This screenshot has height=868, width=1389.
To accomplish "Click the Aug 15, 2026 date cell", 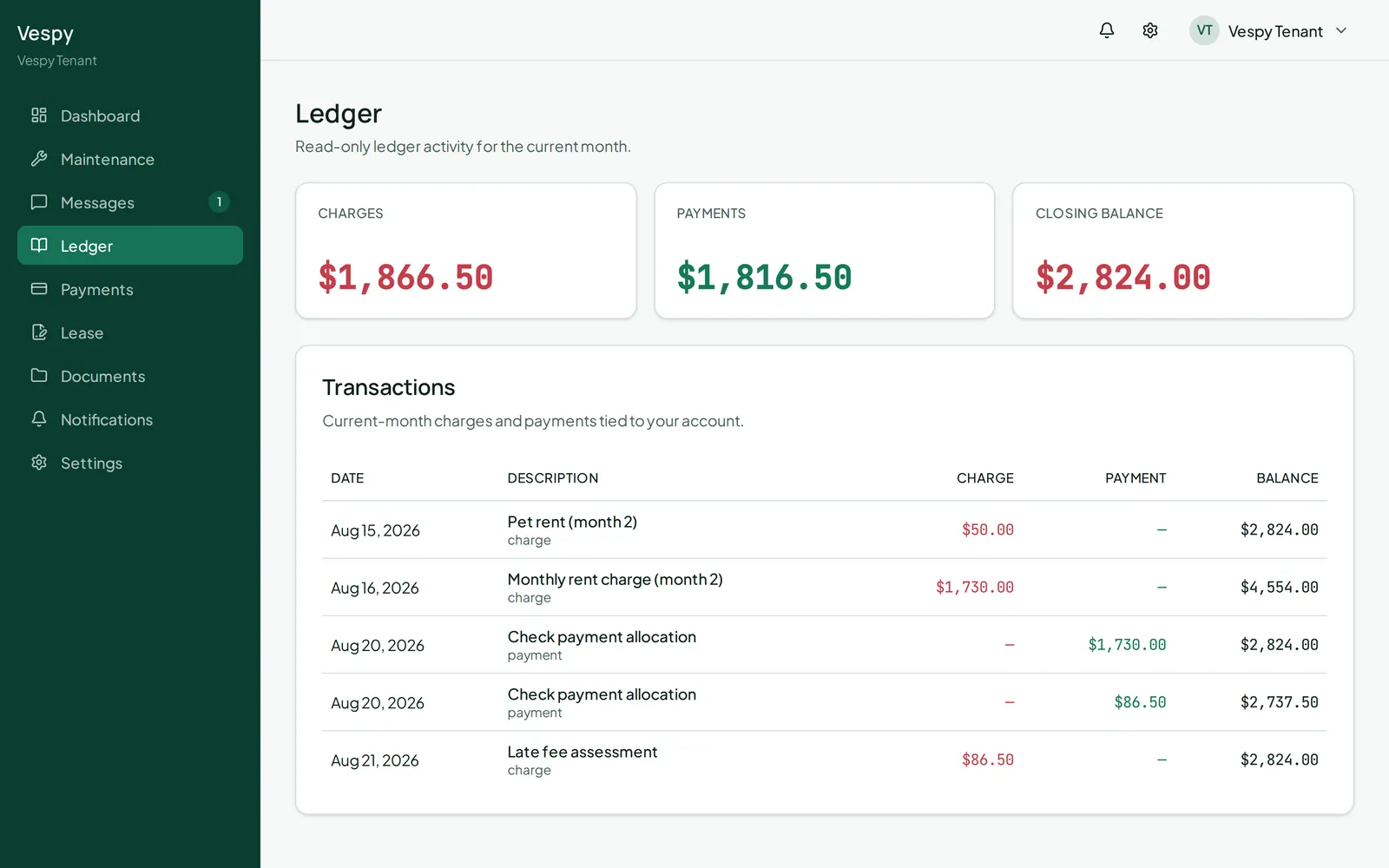I will (375, 530).
